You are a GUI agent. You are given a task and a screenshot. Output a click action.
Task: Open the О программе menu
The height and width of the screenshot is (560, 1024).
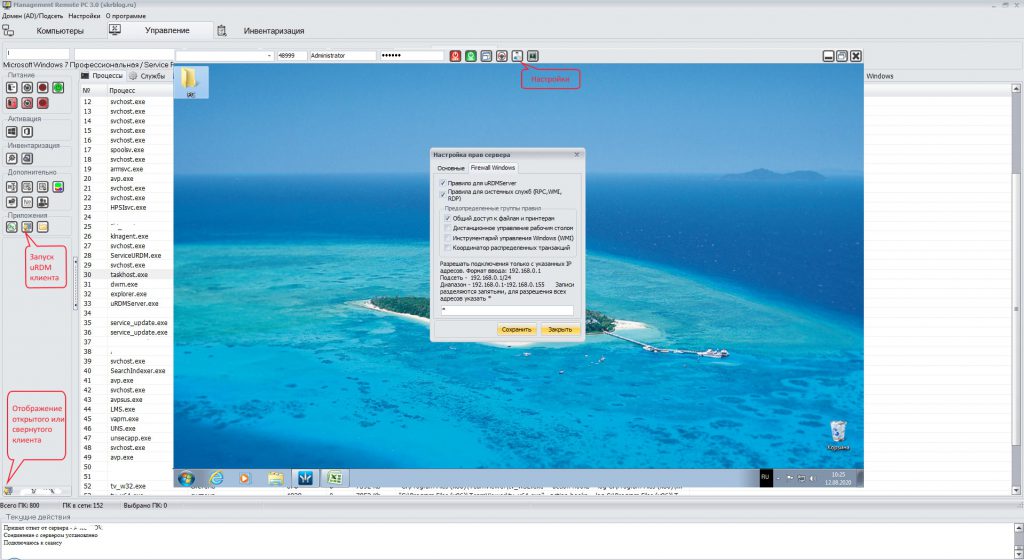[126, 16]
